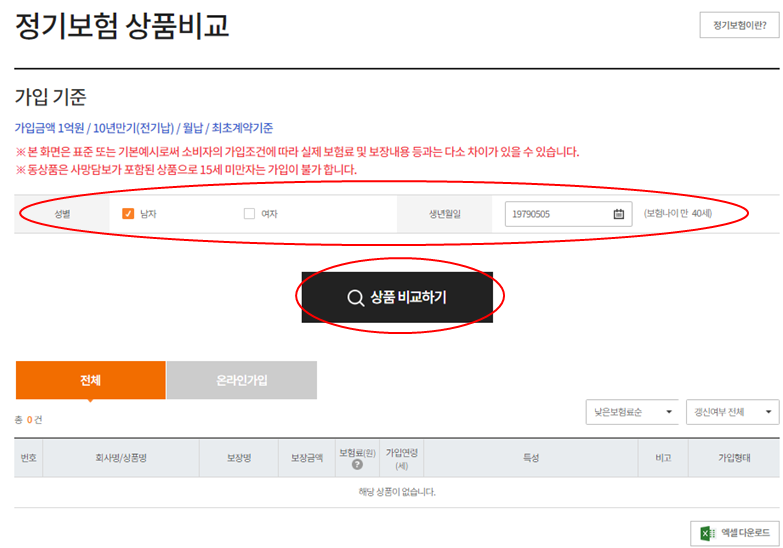Screen dimensions: 783x548
Task: Click the 가입형태 column header
Action: pos(734,458)
